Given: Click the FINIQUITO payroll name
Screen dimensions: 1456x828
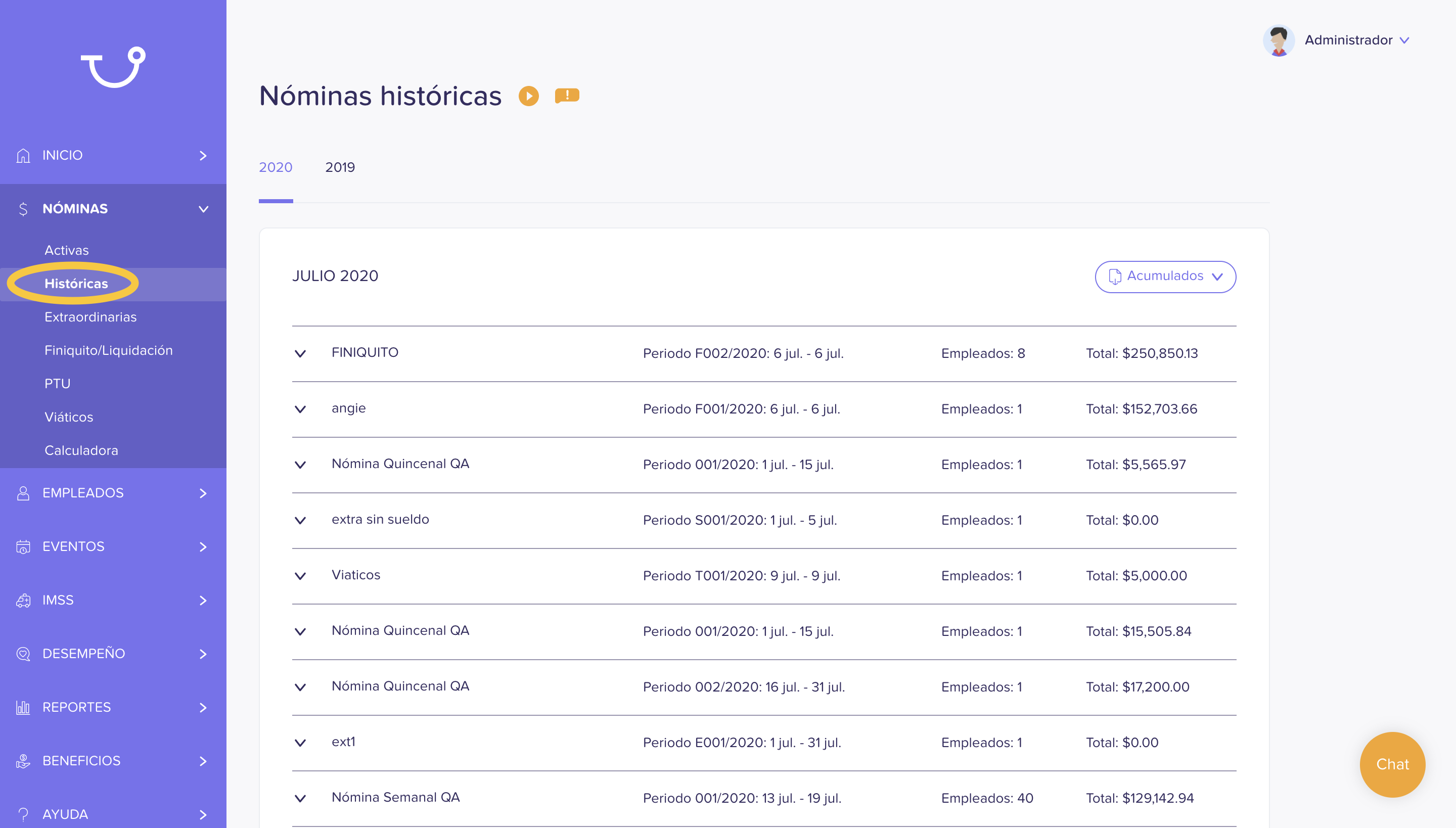Looking at the screenshot, I should [365, 353].
